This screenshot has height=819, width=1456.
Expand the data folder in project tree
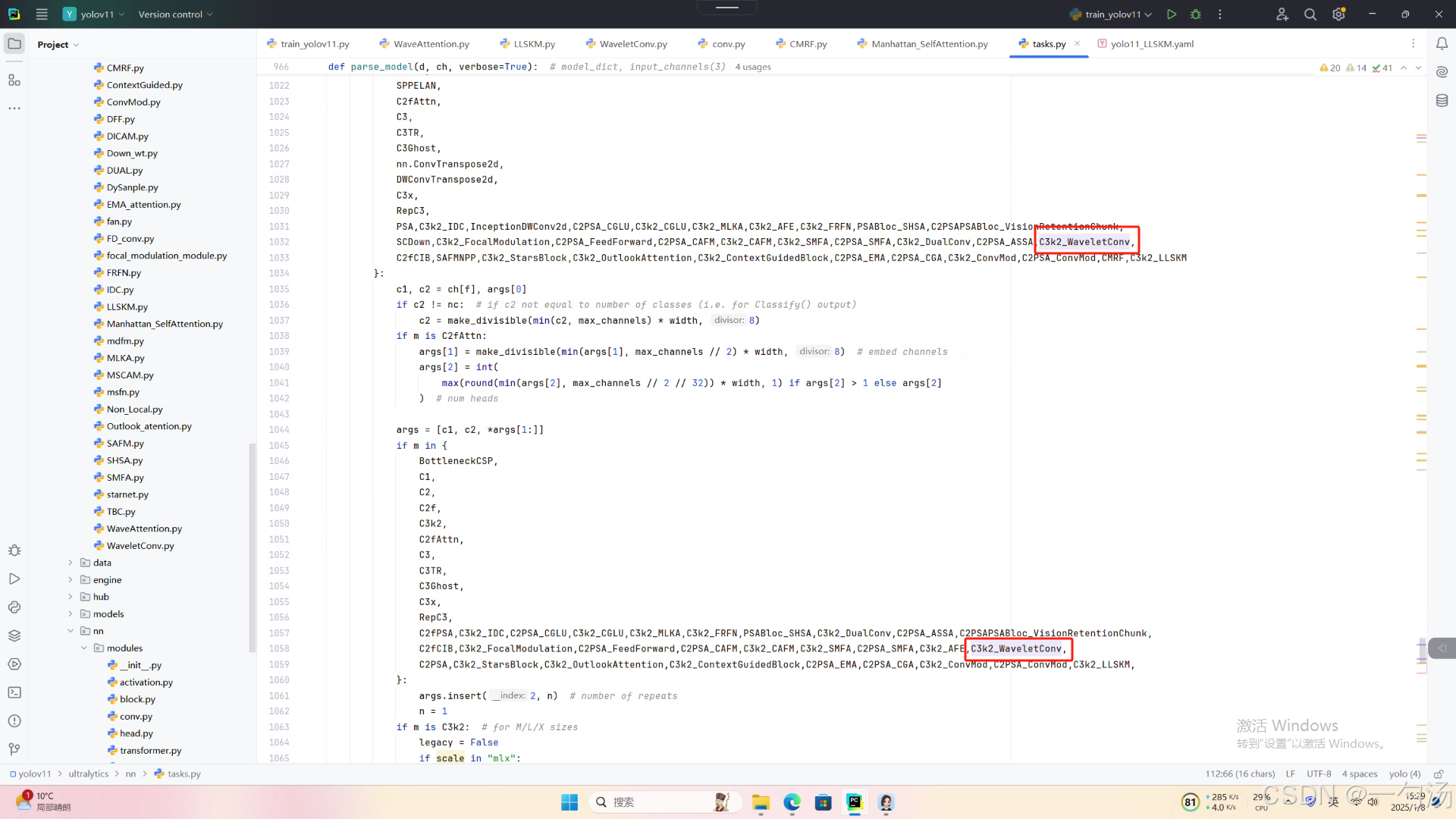71,563
